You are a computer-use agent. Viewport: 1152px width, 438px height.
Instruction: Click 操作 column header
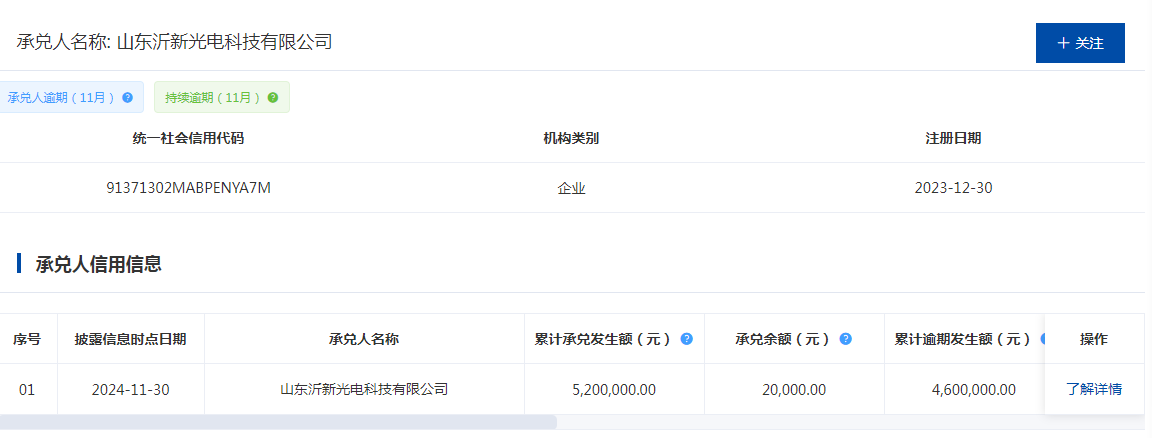coord(1094,339)
